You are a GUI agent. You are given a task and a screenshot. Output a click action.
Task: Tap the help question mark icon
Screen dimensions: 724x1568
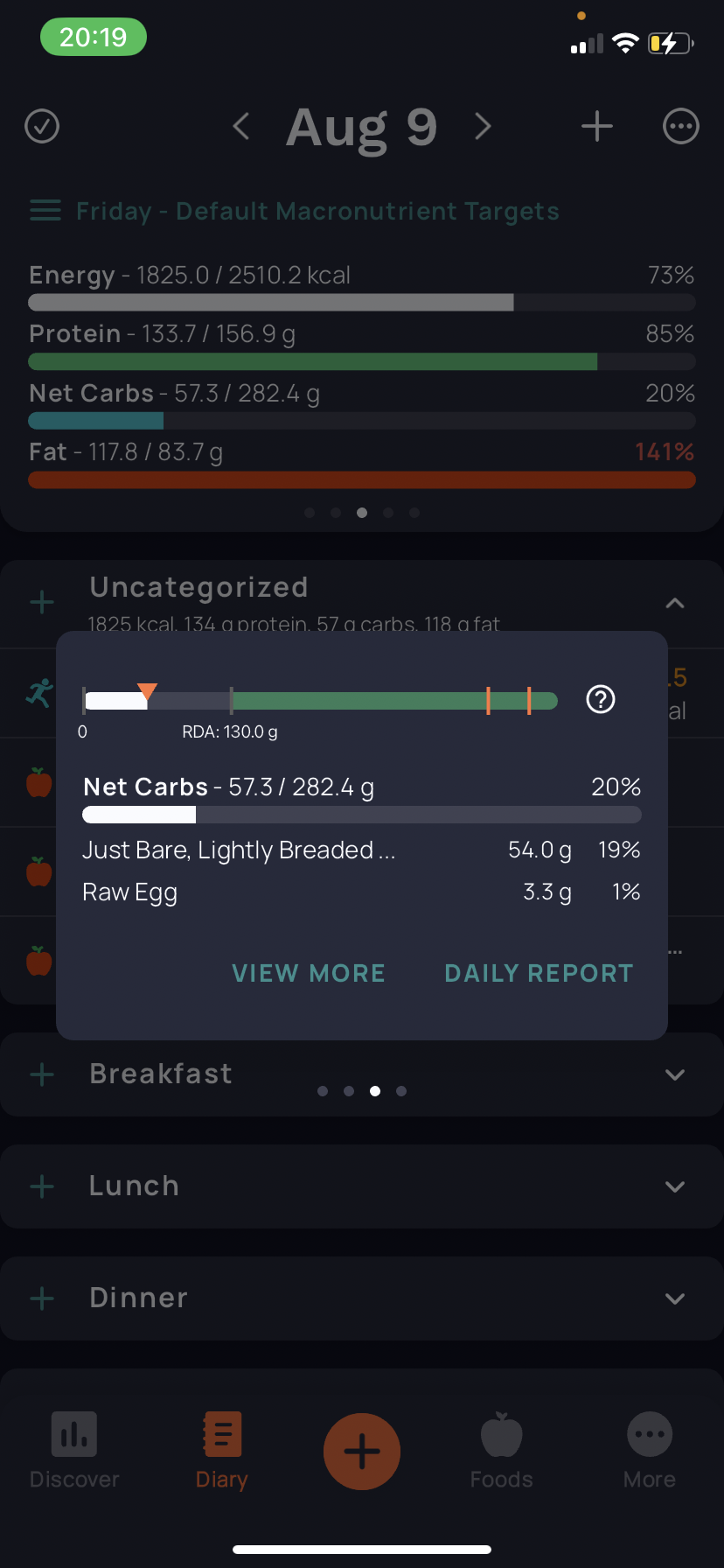point(601,699)
